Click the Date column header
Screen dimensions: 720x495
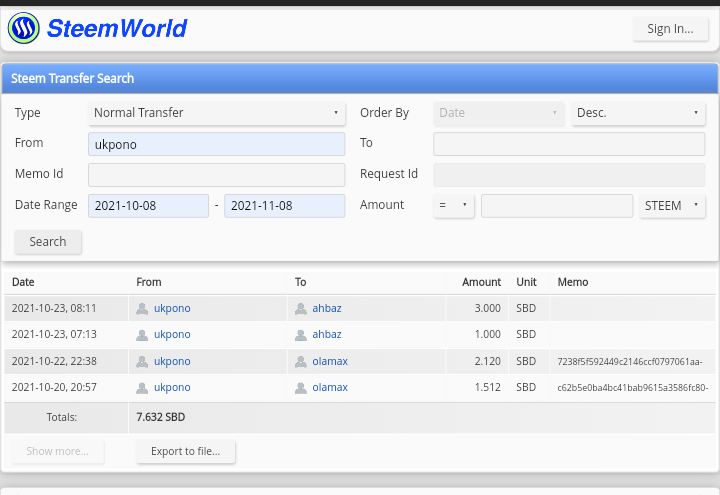coord(23,282)
